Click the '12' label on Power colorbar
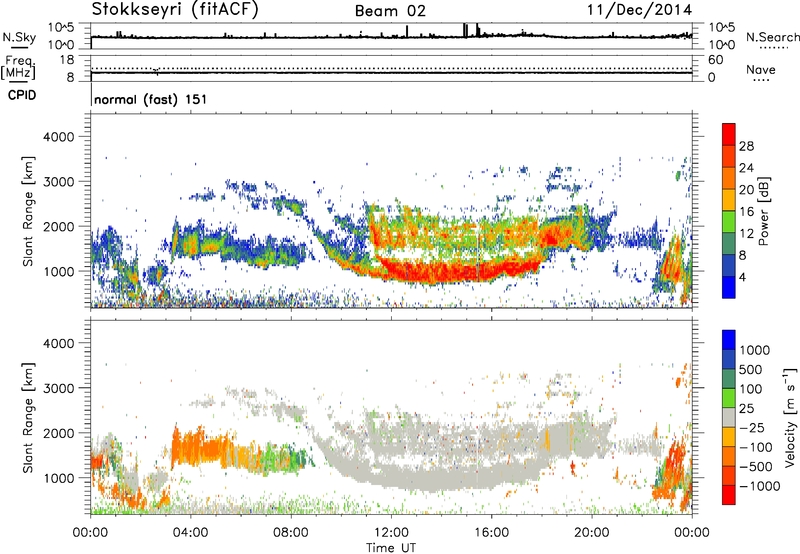This screenshot has height=554, width=800. [x=746, y=234]
